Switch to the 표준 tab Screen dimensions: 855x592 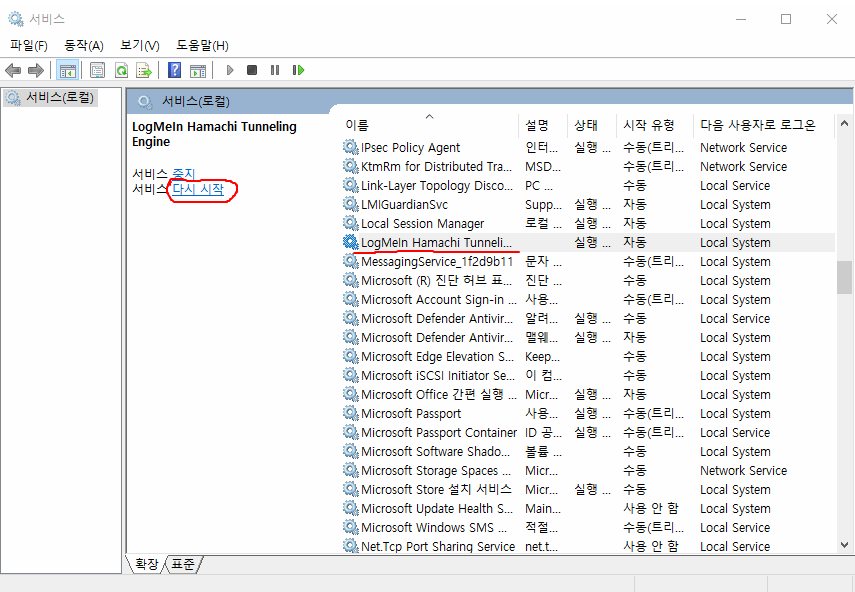[x=183, y=564]
